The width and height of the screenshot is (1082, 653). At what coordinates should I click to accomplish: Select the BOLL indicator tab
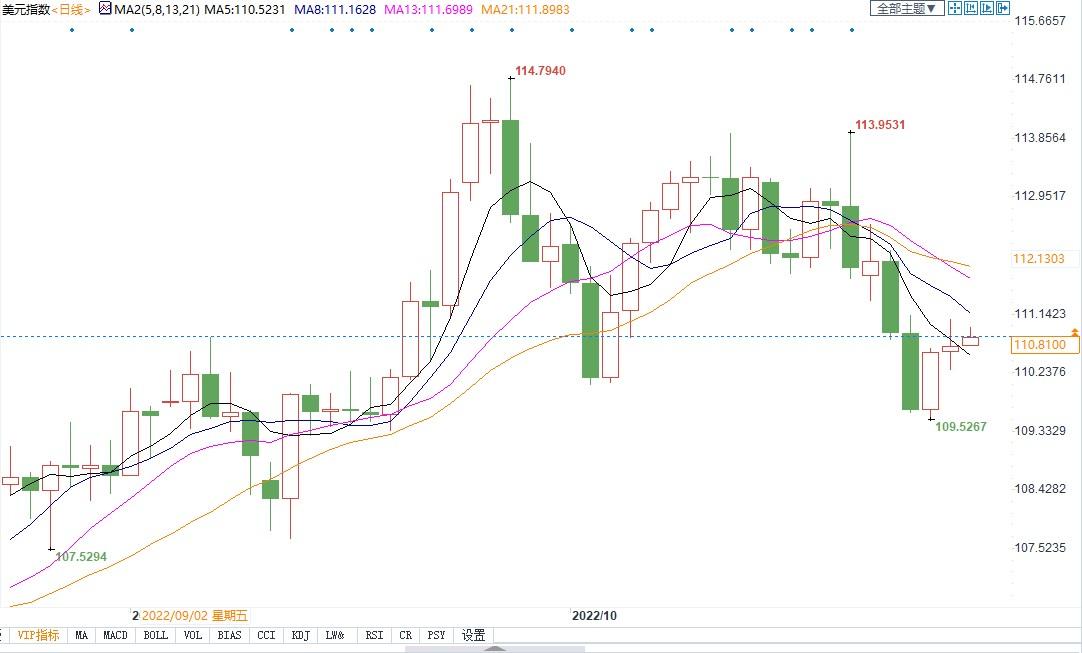[x=155, y=635]
